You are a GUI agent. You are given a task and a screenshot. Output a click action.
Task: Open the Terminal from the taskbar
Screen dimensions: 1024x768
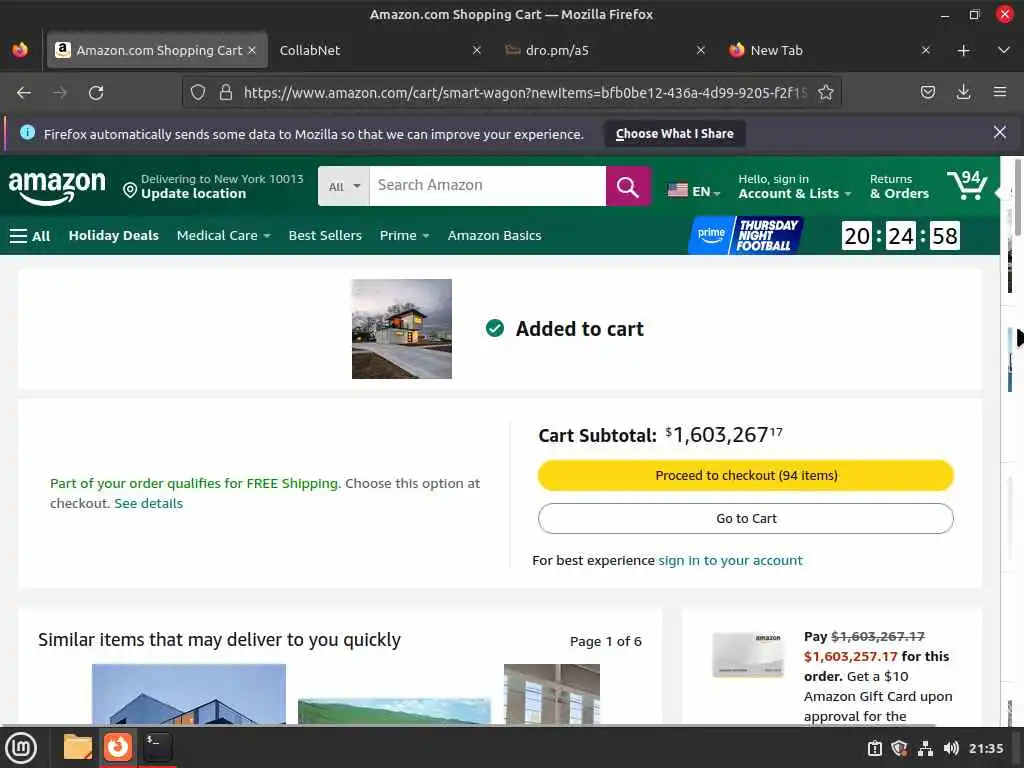157,746
